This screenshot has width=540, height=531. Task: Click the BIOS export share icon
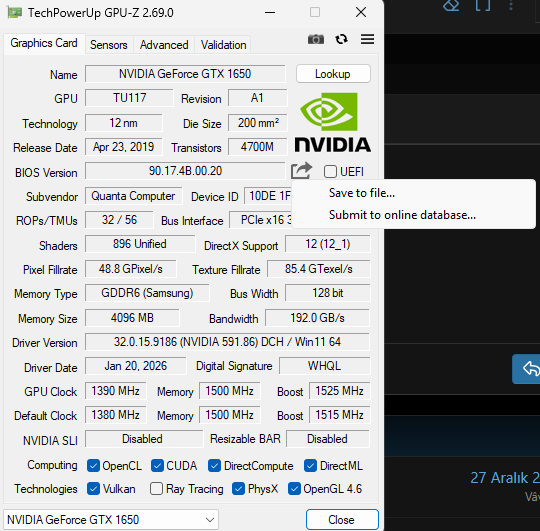pos(301,170)
